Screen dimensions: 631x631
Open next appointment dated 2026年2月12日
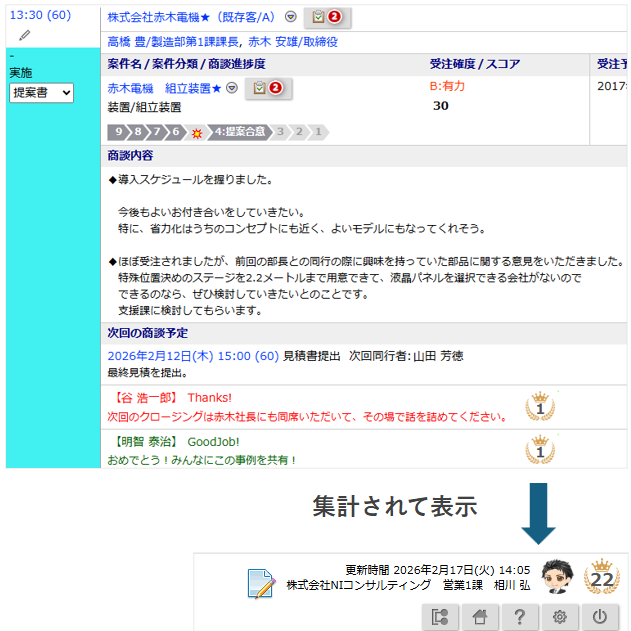click(x=193, y=356)
